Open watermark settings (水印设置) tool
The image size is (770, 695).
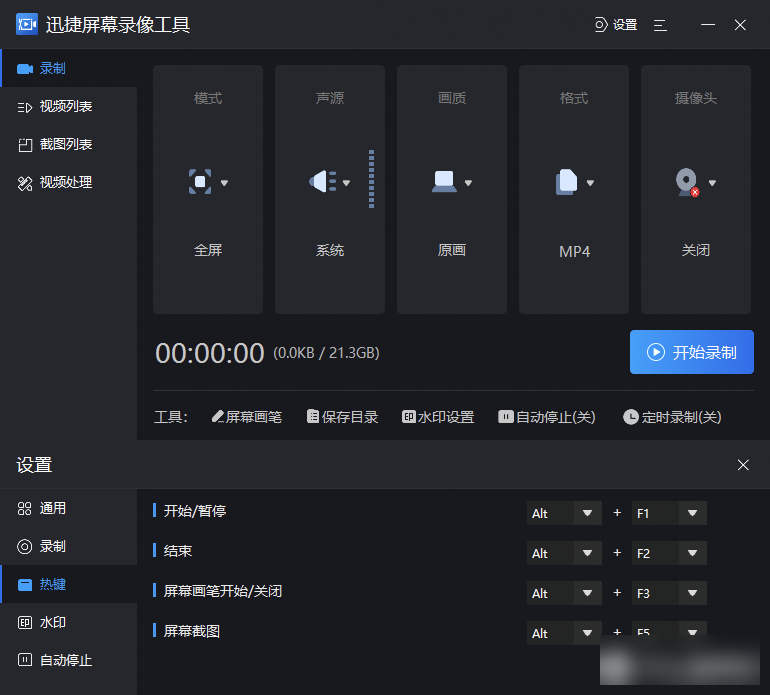[438, 417]
